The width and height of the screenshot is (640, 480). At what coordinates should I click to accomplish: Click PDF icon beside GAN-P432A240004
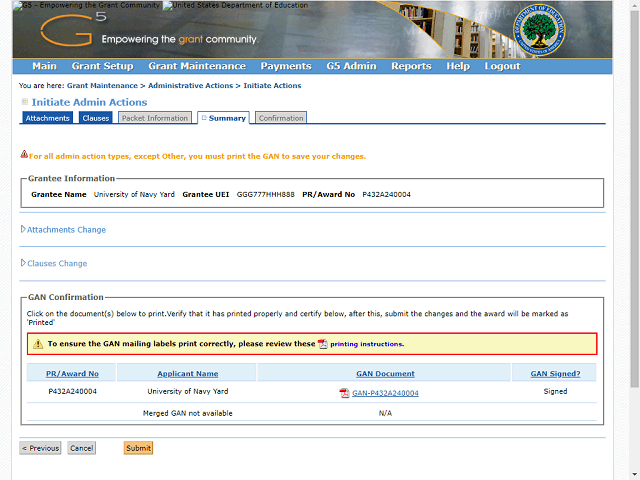coord(344,393)
